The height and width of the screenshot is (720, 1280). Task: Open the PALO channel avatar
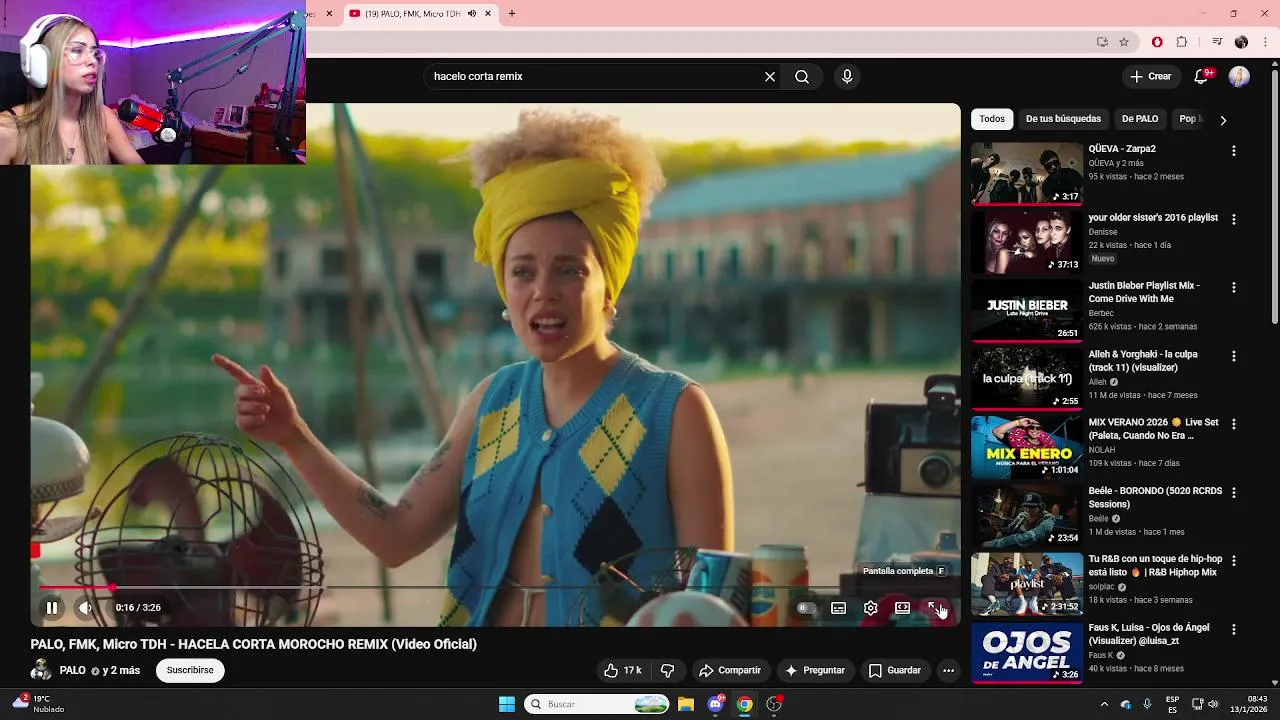pos(41,670)
